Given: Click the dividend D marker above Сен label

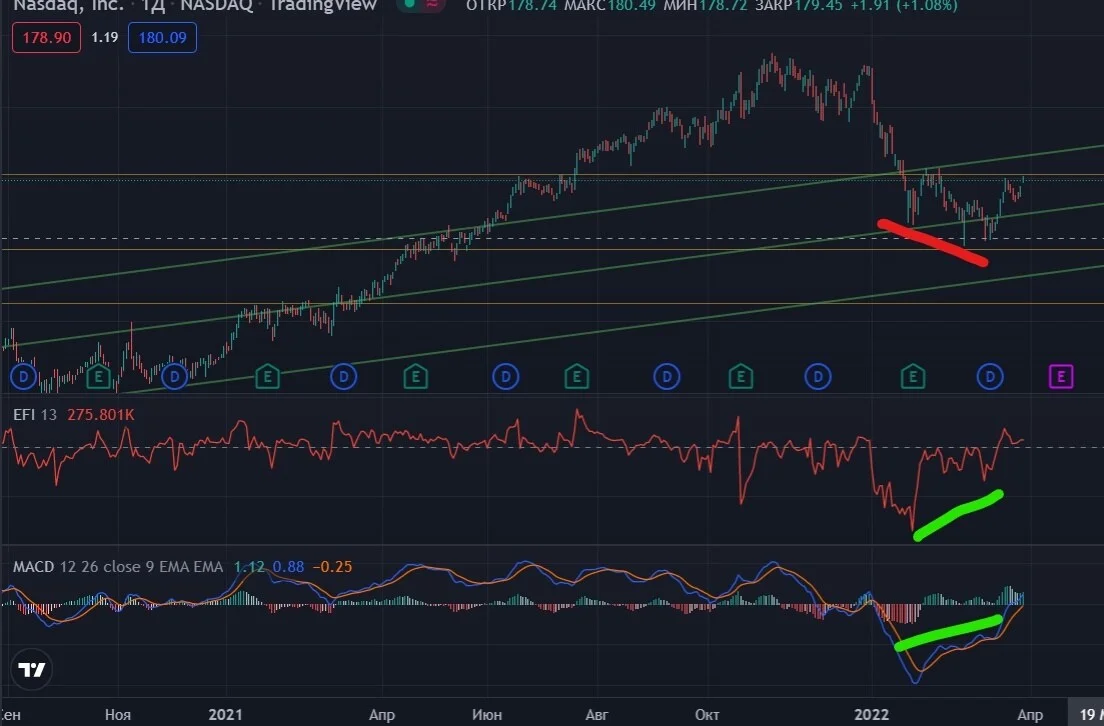Looking at the screenshot, I should 23,377.
